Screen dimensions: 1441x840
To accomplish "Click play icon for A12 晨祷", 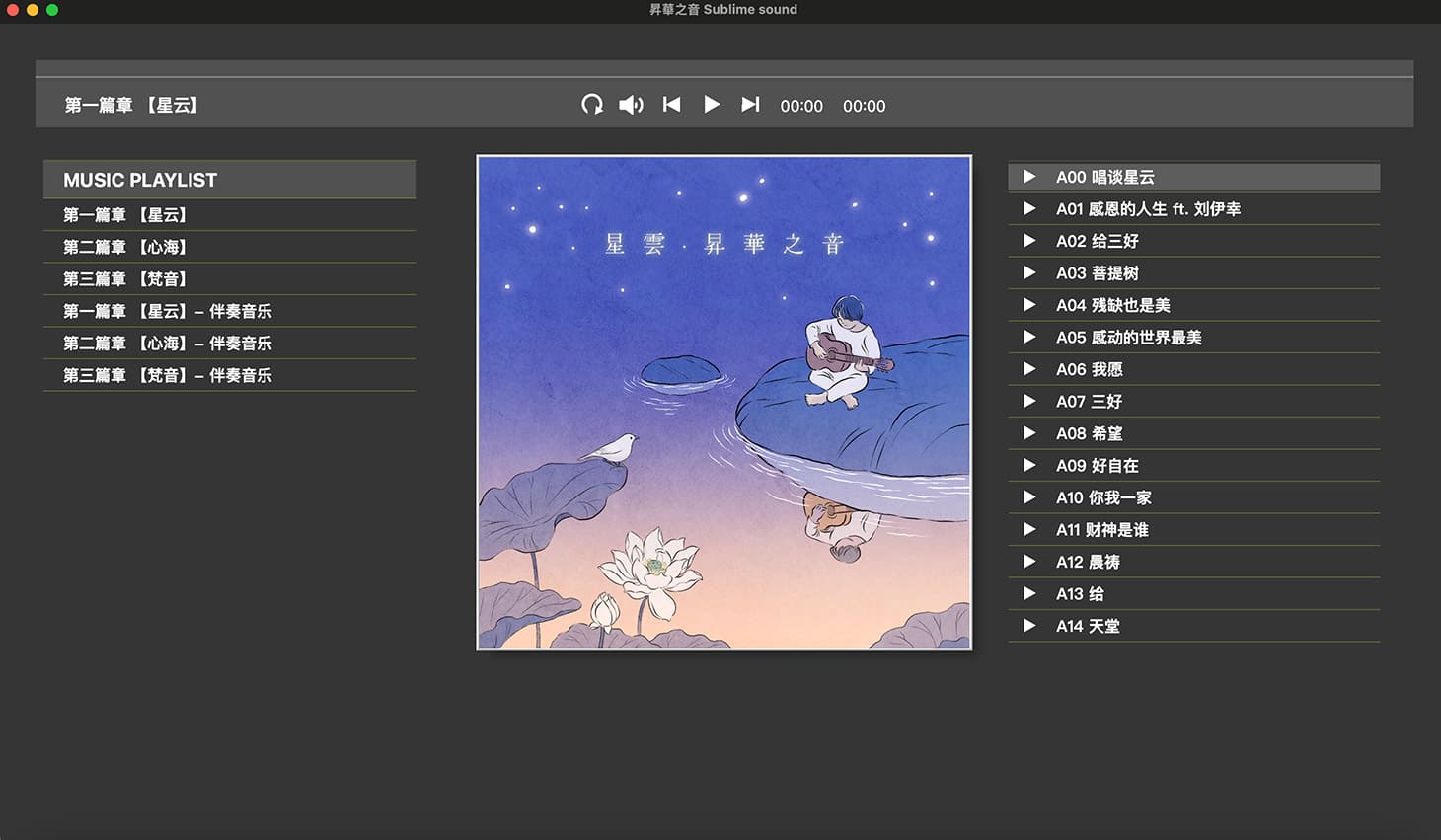I will pyautogui.click(x=1029, y=562).
